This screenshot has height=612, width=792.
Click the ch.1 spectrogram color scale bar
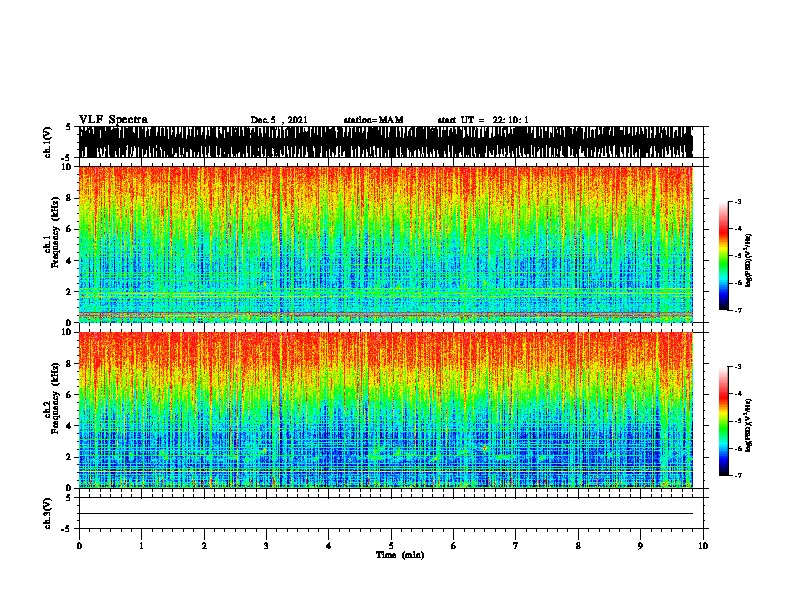pos(723,256)
